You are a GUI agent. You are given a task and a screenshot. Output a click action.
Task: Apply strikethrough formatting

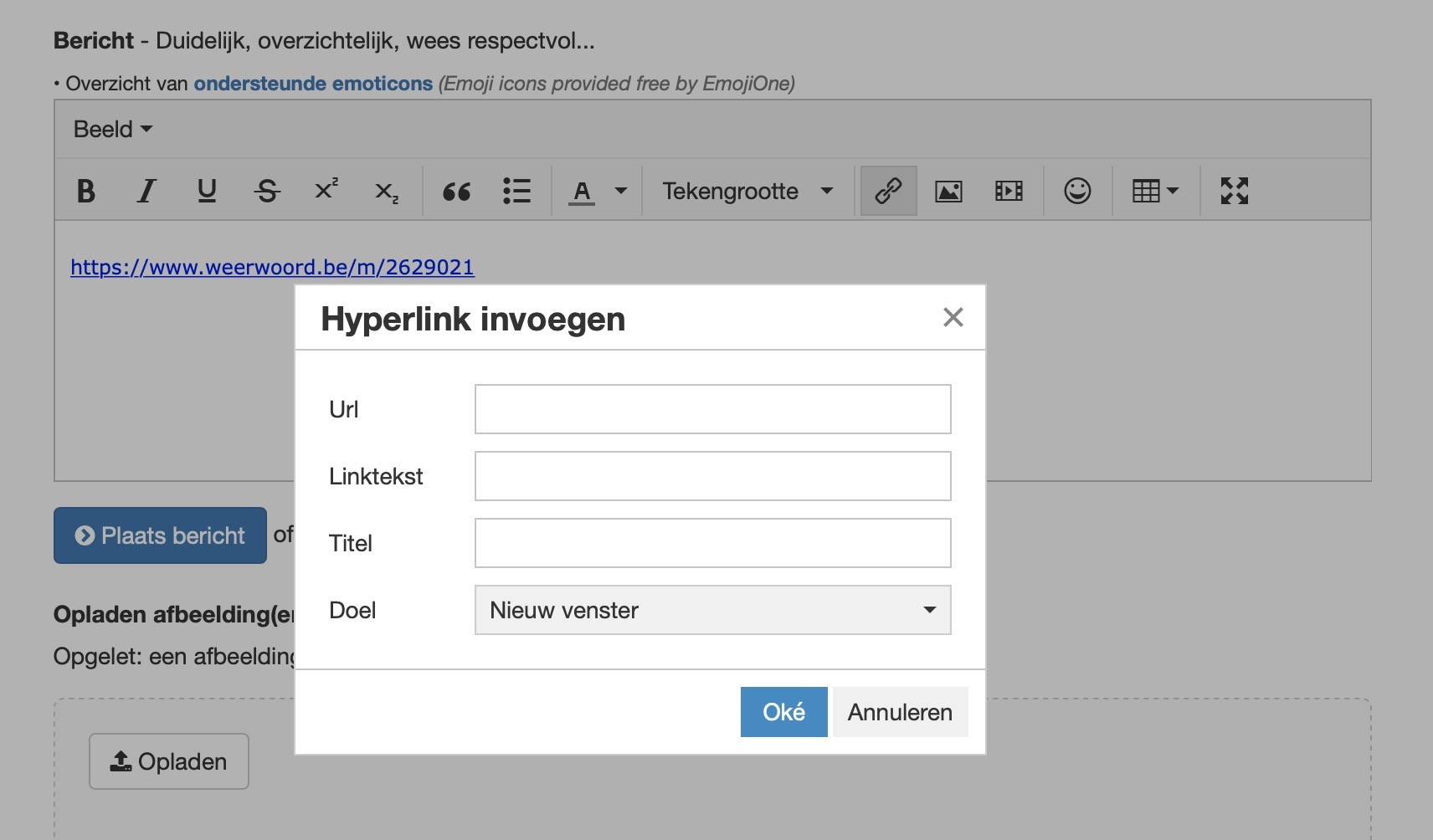click(x=267, y=192)
